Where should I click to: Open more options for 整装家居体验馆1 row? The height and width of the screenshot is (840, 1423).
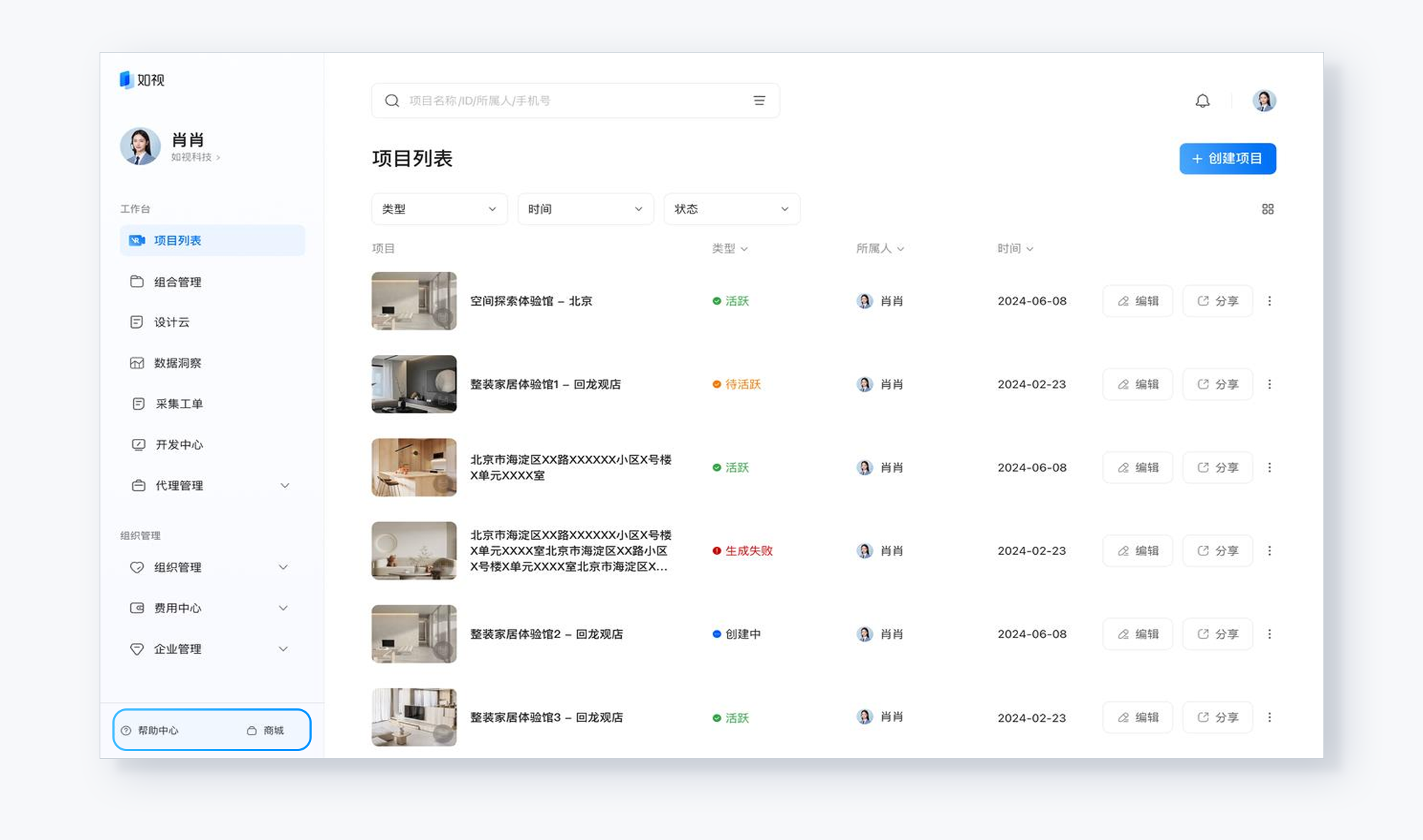(1269, 384)
